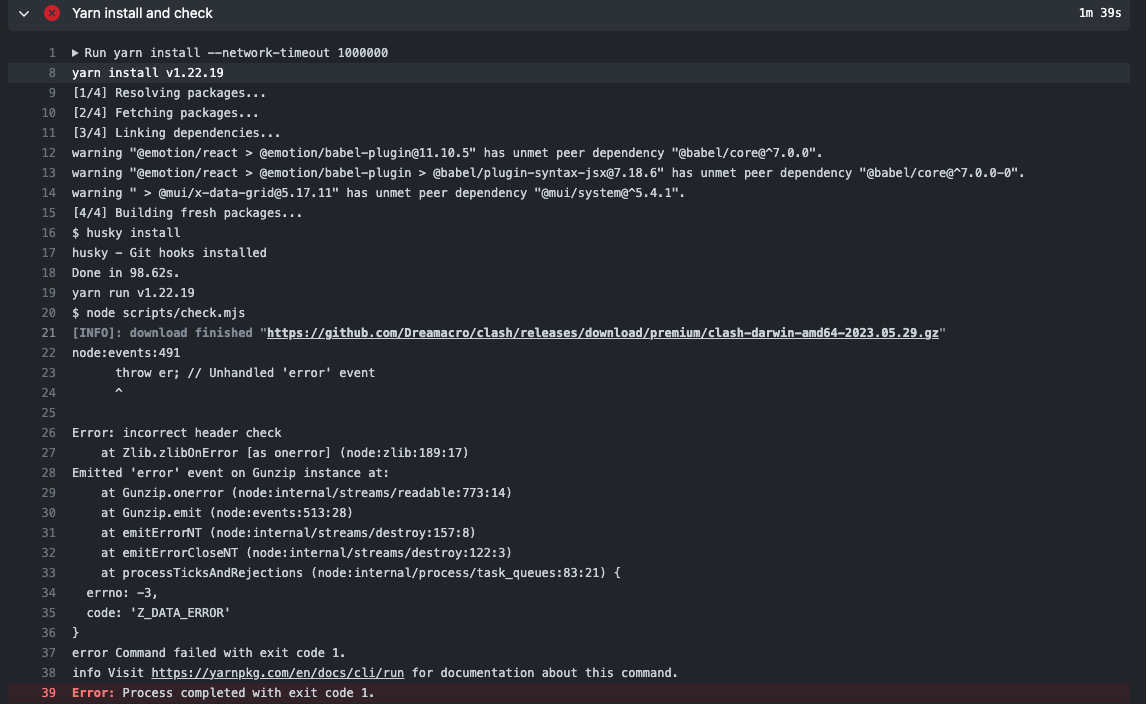The height and width of the screenshot is (704, 1148).
Task: Select the Error: incorrect header check line
Action: click(x=176, y=432)
